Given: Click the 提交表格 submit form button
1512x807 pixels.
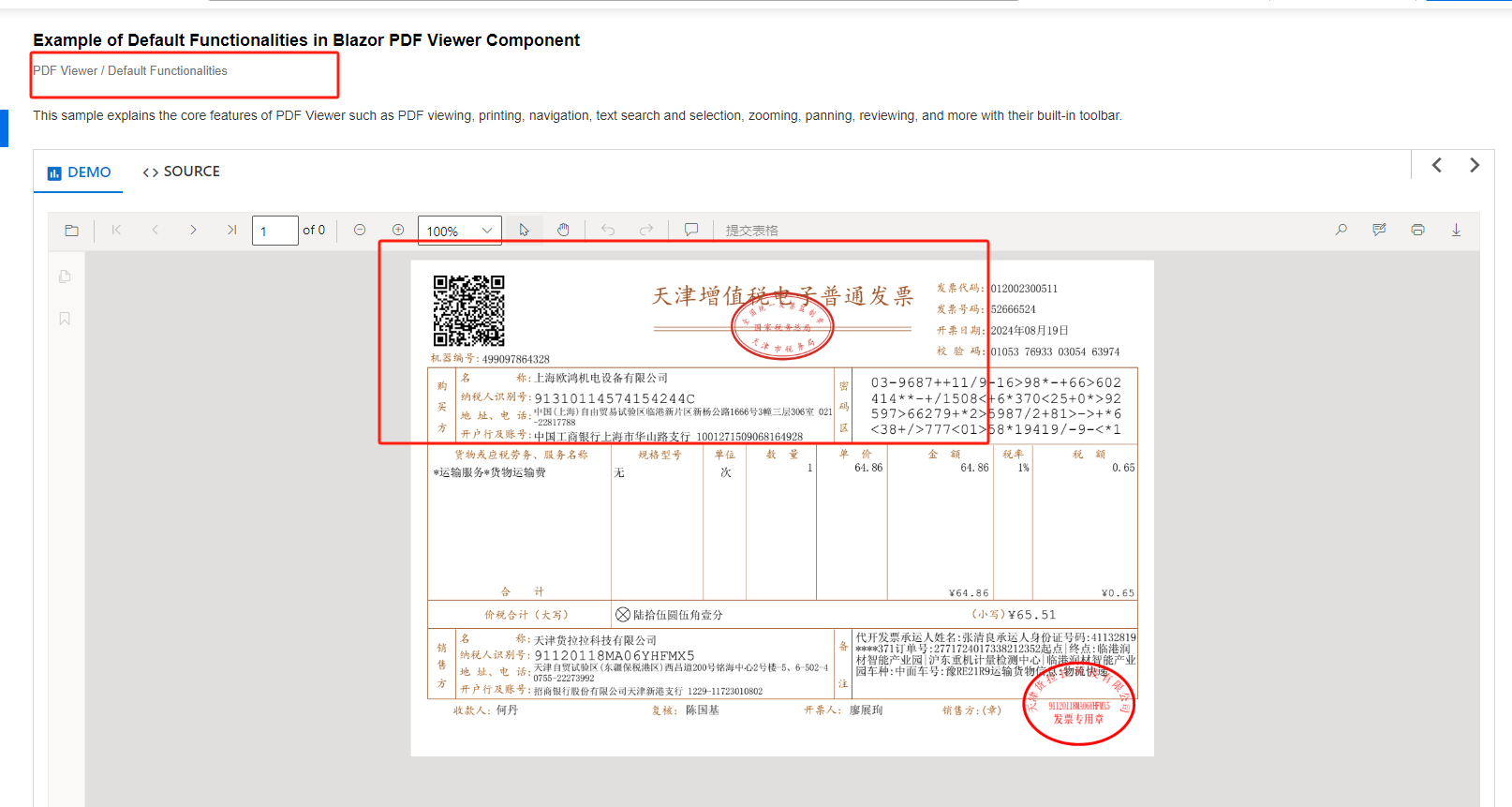Looking at the screenshot, I should (x=751, y=231).
